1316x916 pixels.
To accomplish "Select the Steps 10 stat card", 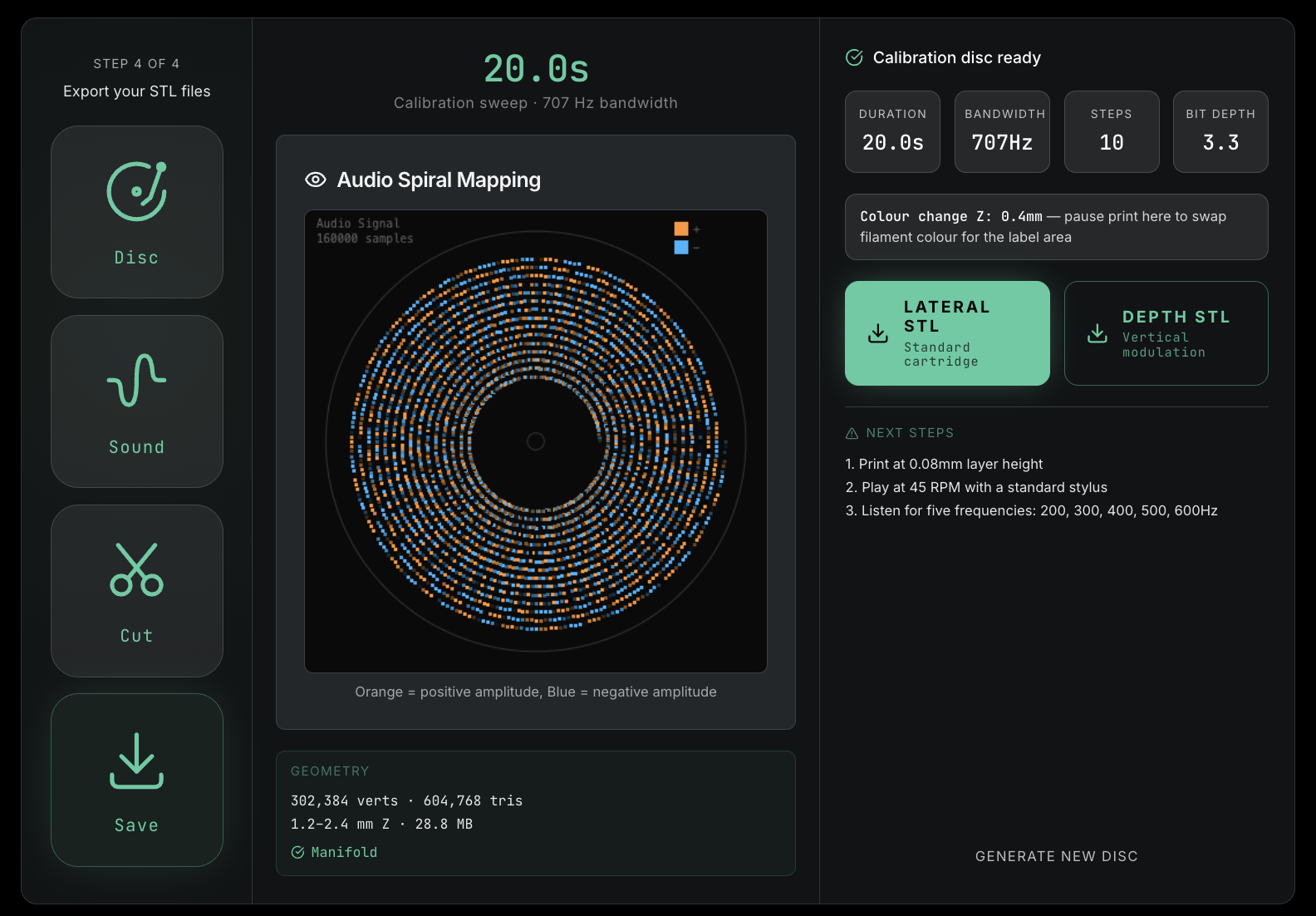I will (x=1112, y=132).
